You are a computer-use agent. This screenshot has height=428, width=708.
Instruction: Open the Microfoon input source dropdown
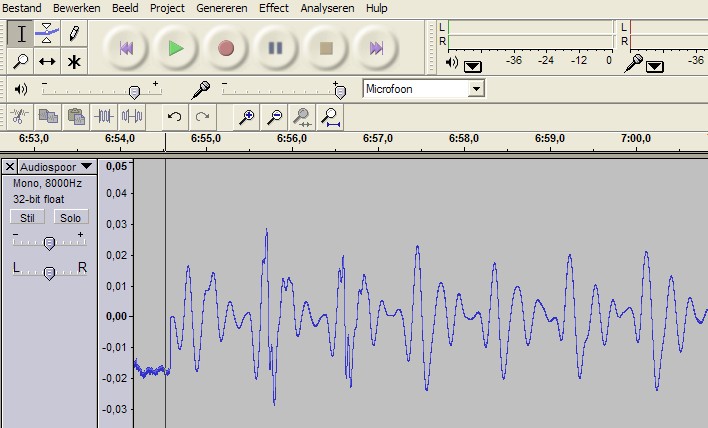coord(476,89)
